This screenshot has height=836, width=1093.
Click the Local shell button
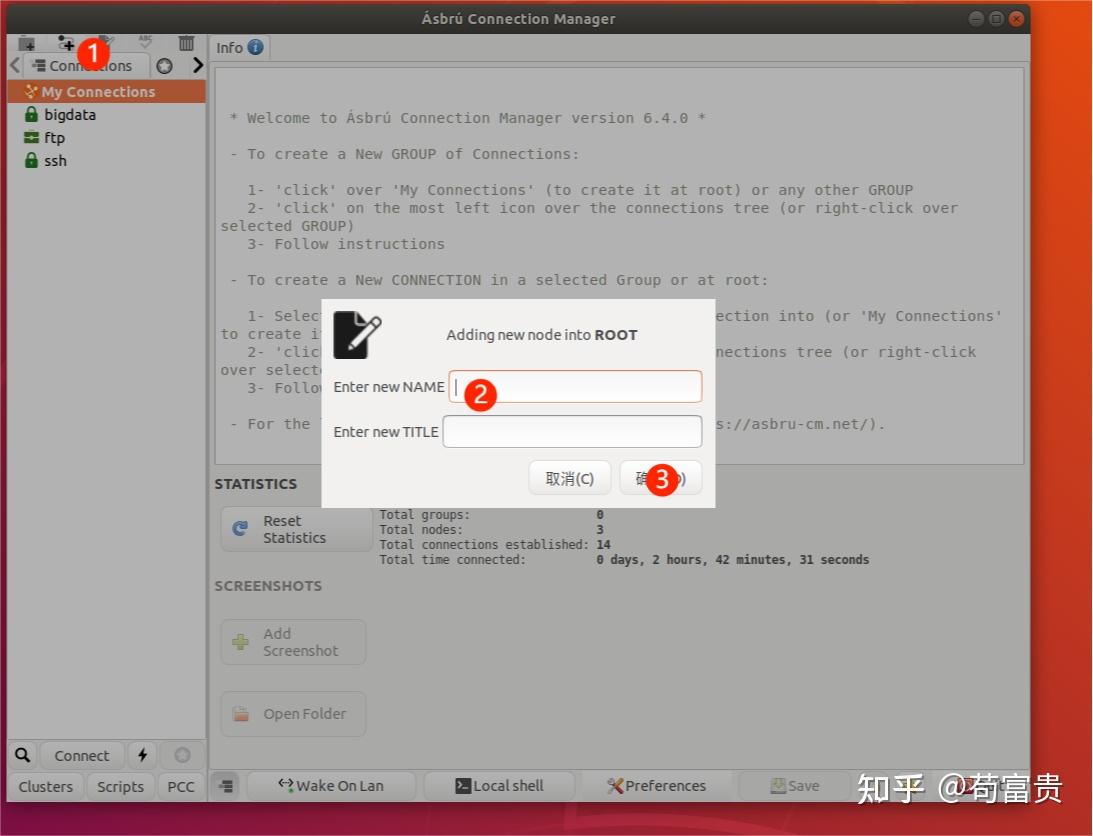coord(499,786)
